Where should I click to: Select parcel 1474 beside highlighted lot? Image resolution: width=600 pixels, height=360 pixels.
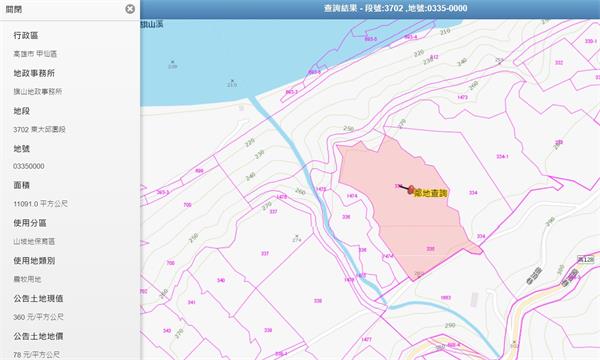352,196
